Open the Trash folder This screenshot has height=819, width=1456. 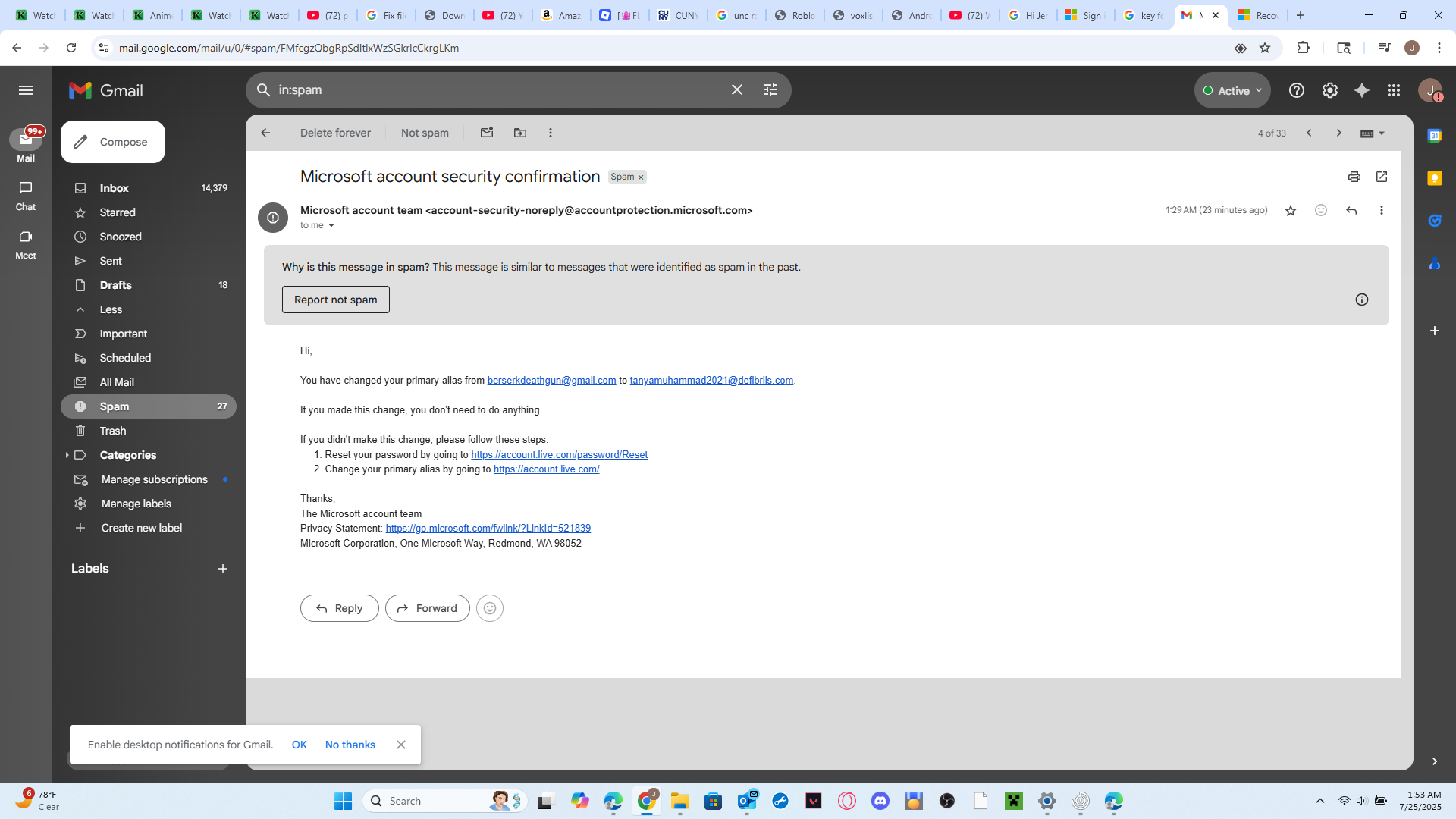(149, 431)
